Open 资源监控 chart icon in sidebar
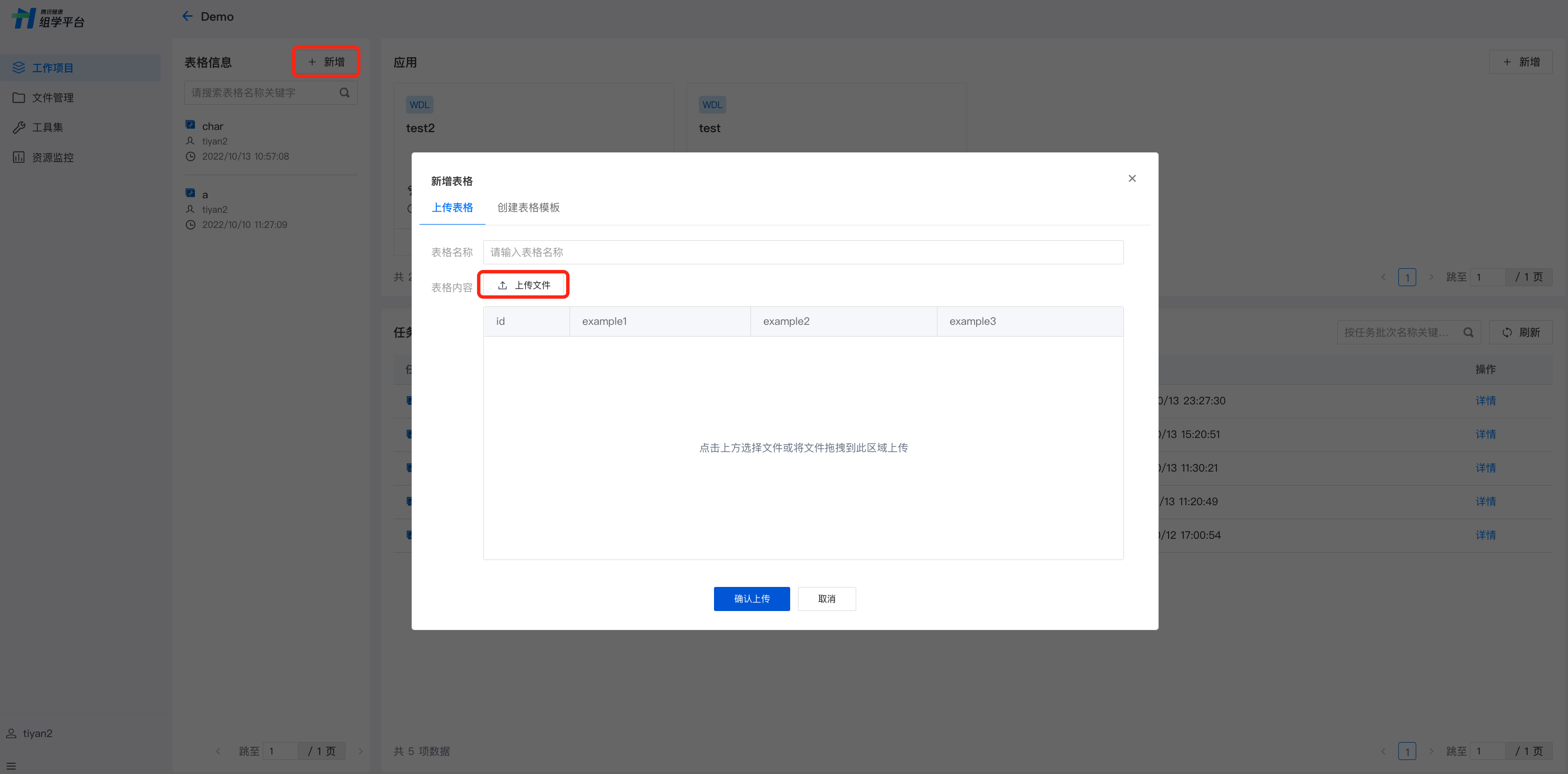 [19, 157]
